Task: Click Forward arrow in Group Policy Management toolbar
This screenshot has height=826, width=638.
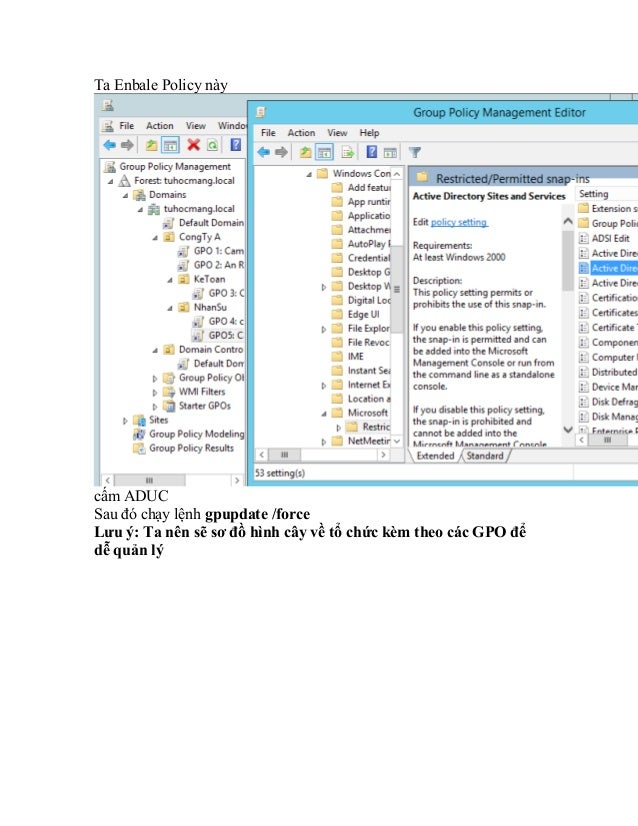Action: [127, 145]
